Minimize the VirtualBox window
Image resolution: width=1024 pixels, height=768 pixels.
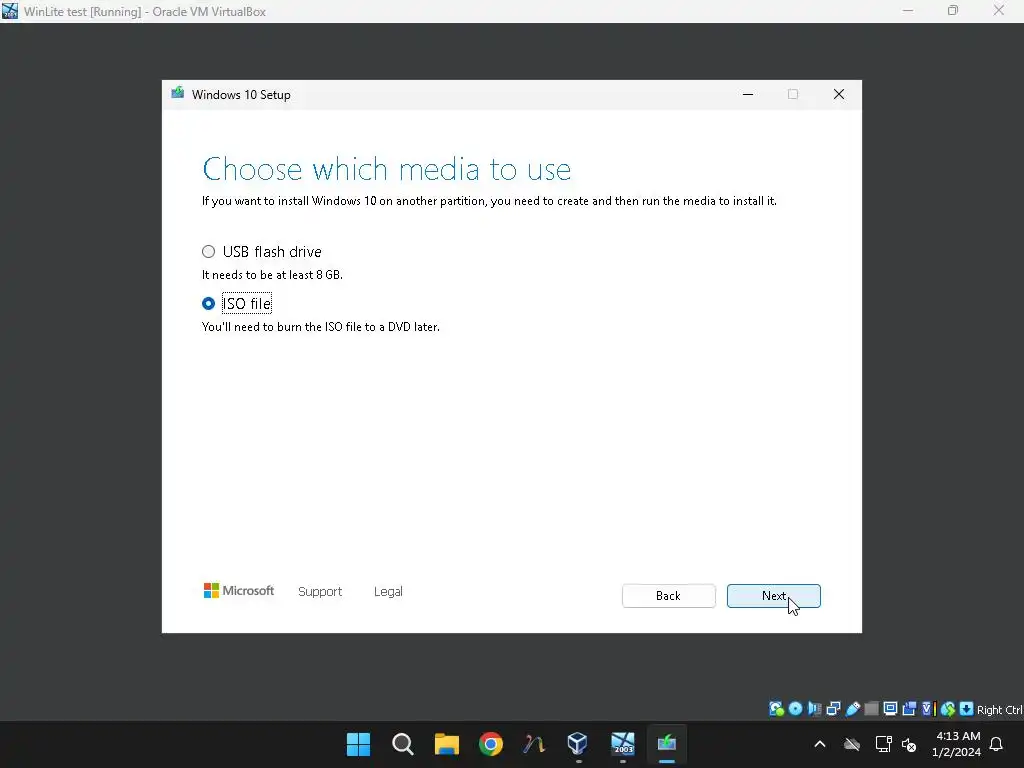908,10
